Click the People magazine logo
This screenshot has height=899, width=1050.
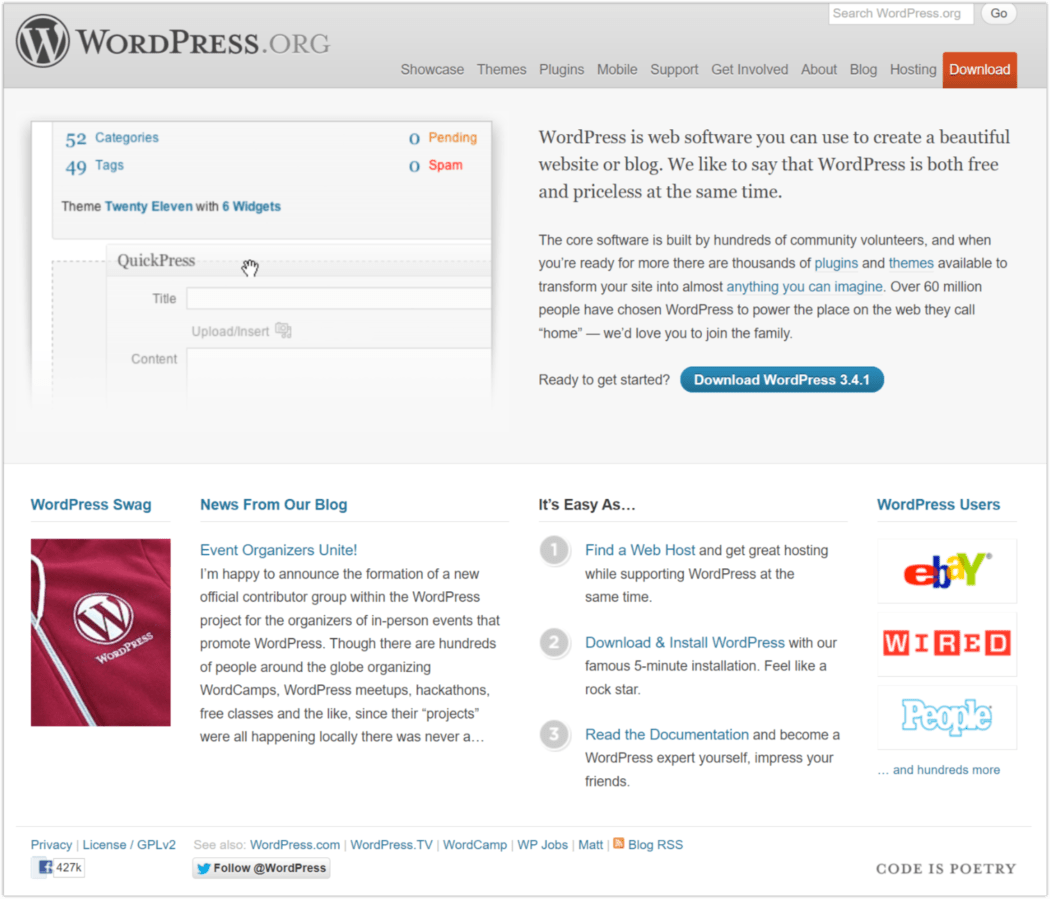pyautogui.click(x=945, y=716)
